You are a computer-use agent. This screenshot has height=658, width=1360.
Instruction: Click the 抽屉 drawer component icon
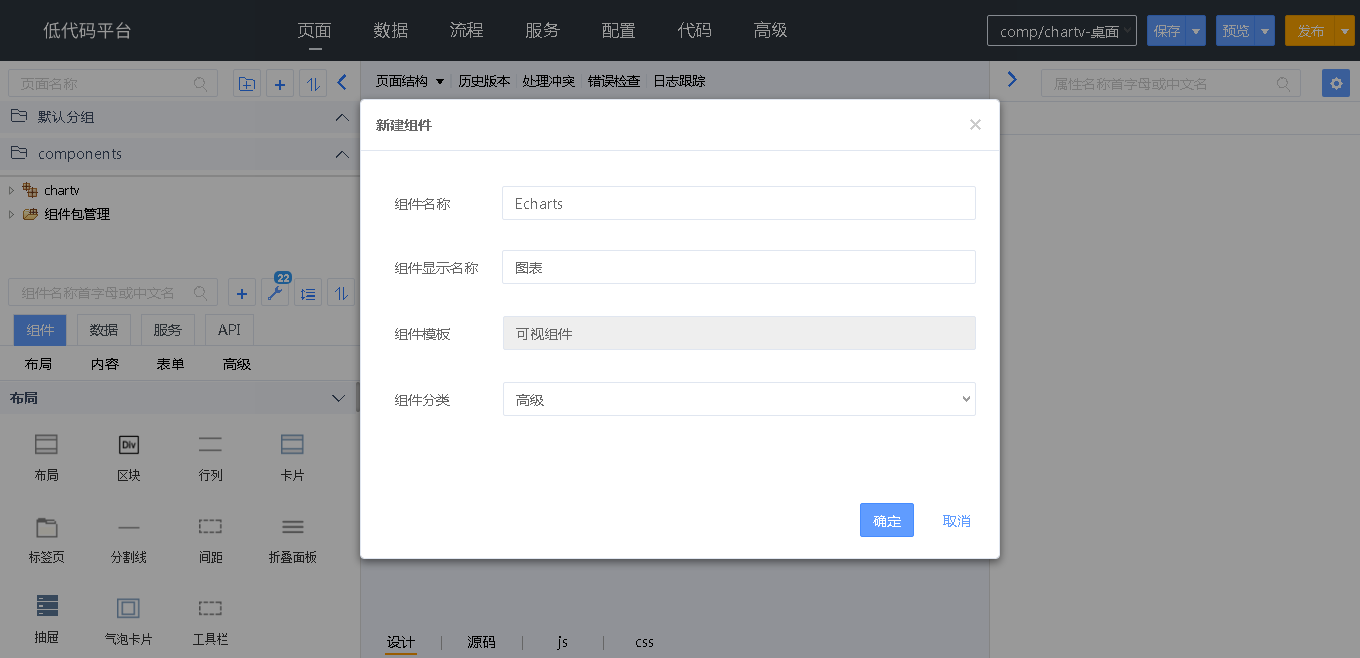point(46,607)
